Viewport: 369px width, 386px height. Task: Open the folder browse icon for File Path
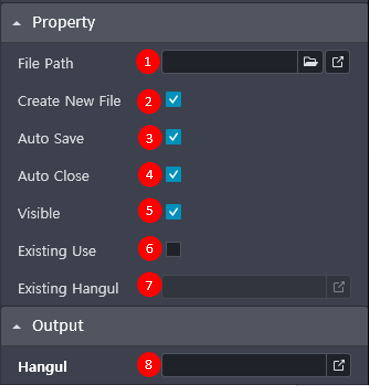310,62
